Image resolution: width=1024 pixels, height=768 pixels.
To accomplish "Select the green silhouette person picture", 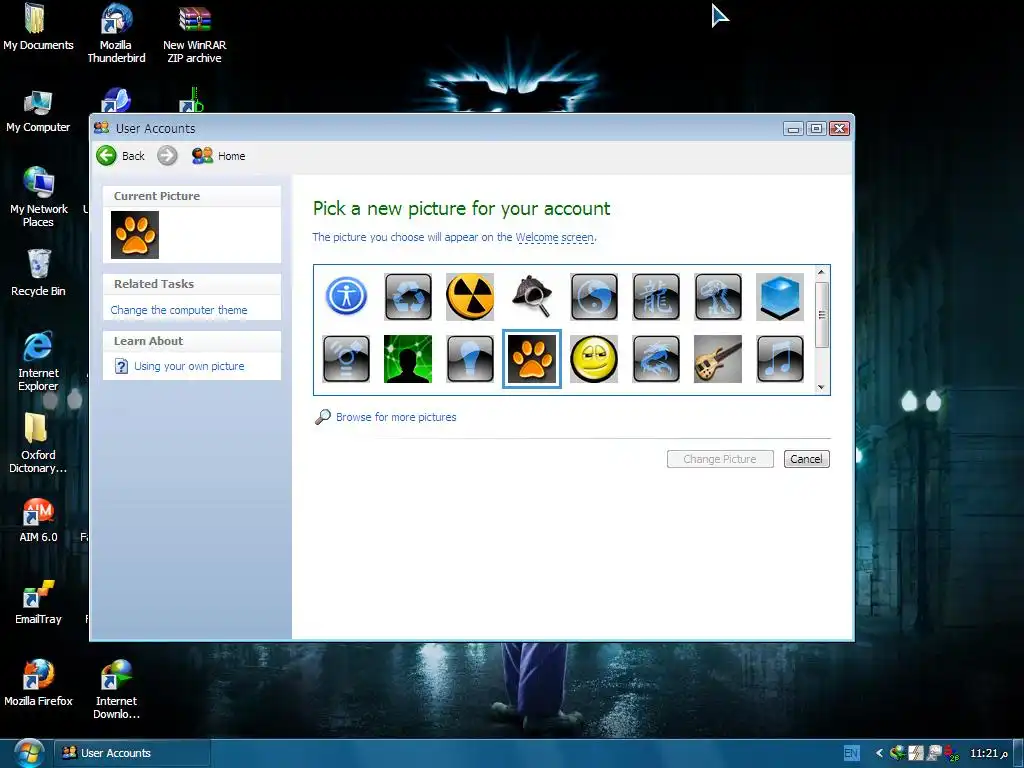I will click(x=408, y=359).
